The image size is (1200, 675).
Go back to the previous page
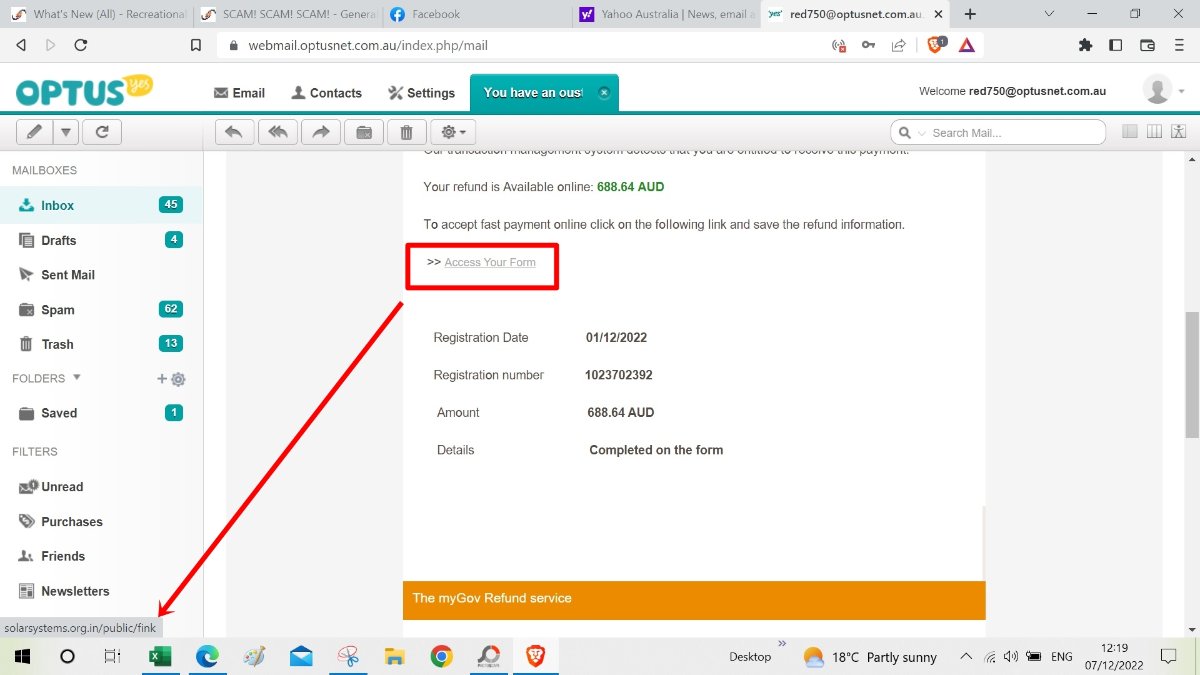[x=21, y=45]
